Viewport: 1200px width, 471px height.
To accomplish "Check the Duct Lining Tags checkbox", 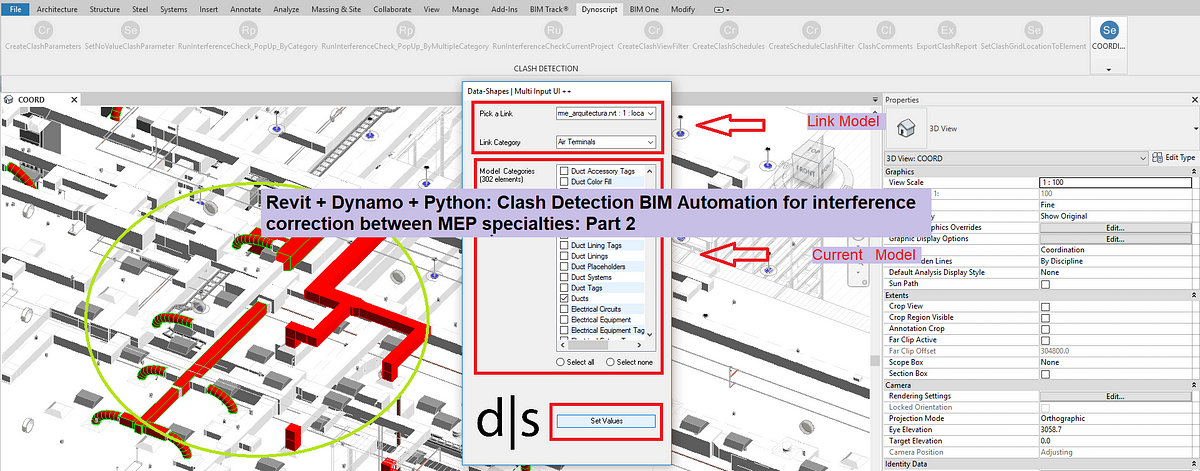I will (565, 245).
